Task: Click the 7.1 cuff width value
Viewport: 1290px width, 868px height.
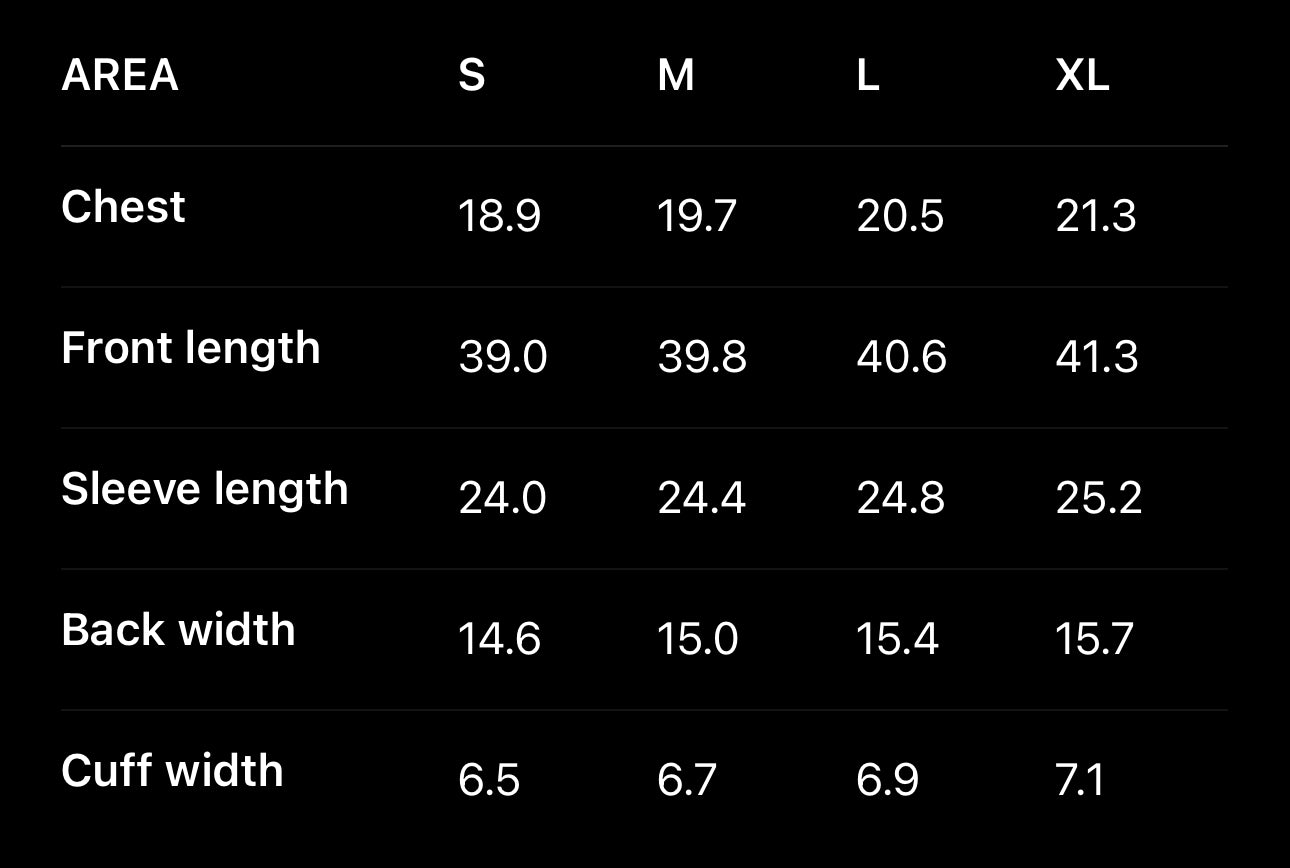Action: (1080, 780)
